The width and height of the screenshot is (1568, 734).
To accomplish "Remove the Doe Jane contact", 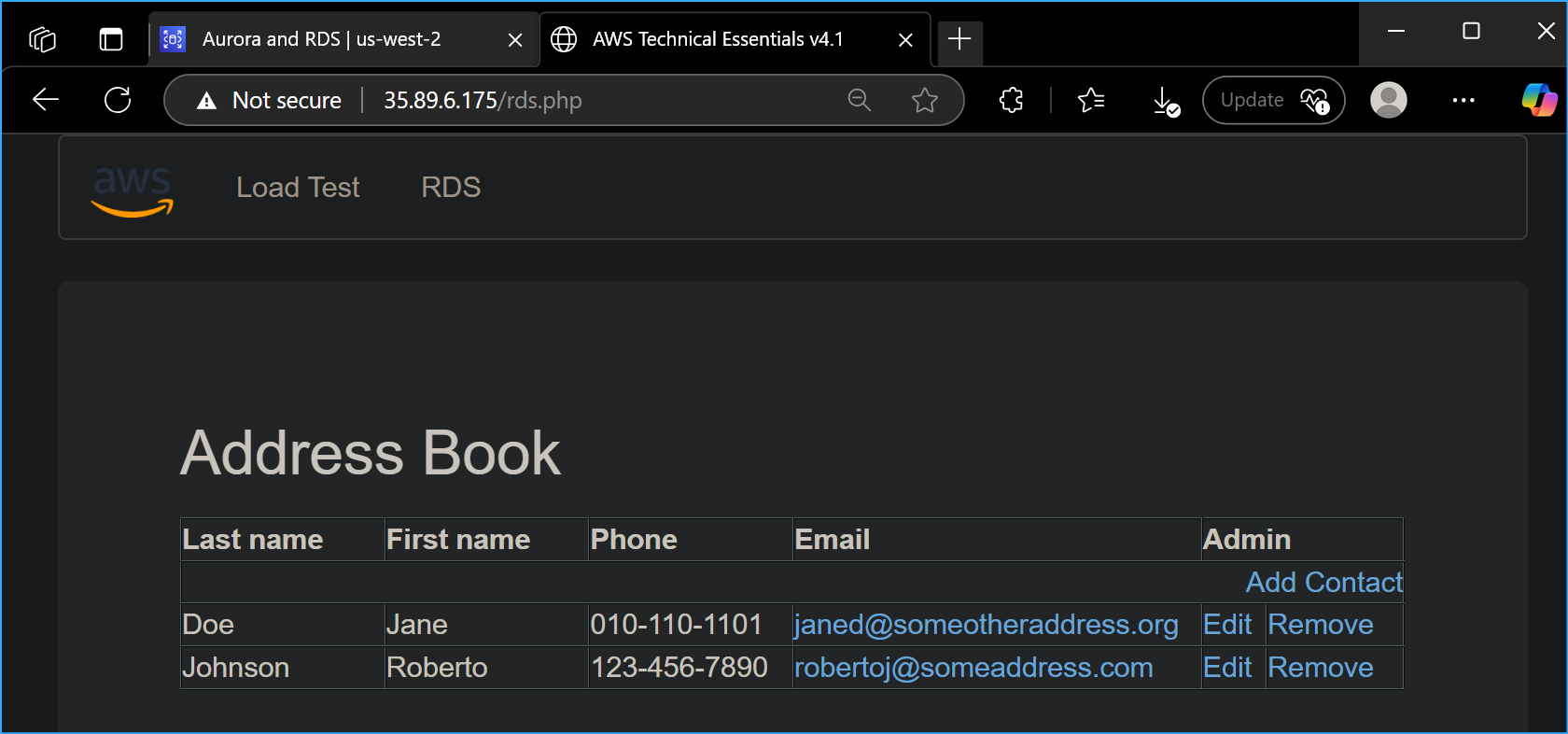I will click(1321, 625).
